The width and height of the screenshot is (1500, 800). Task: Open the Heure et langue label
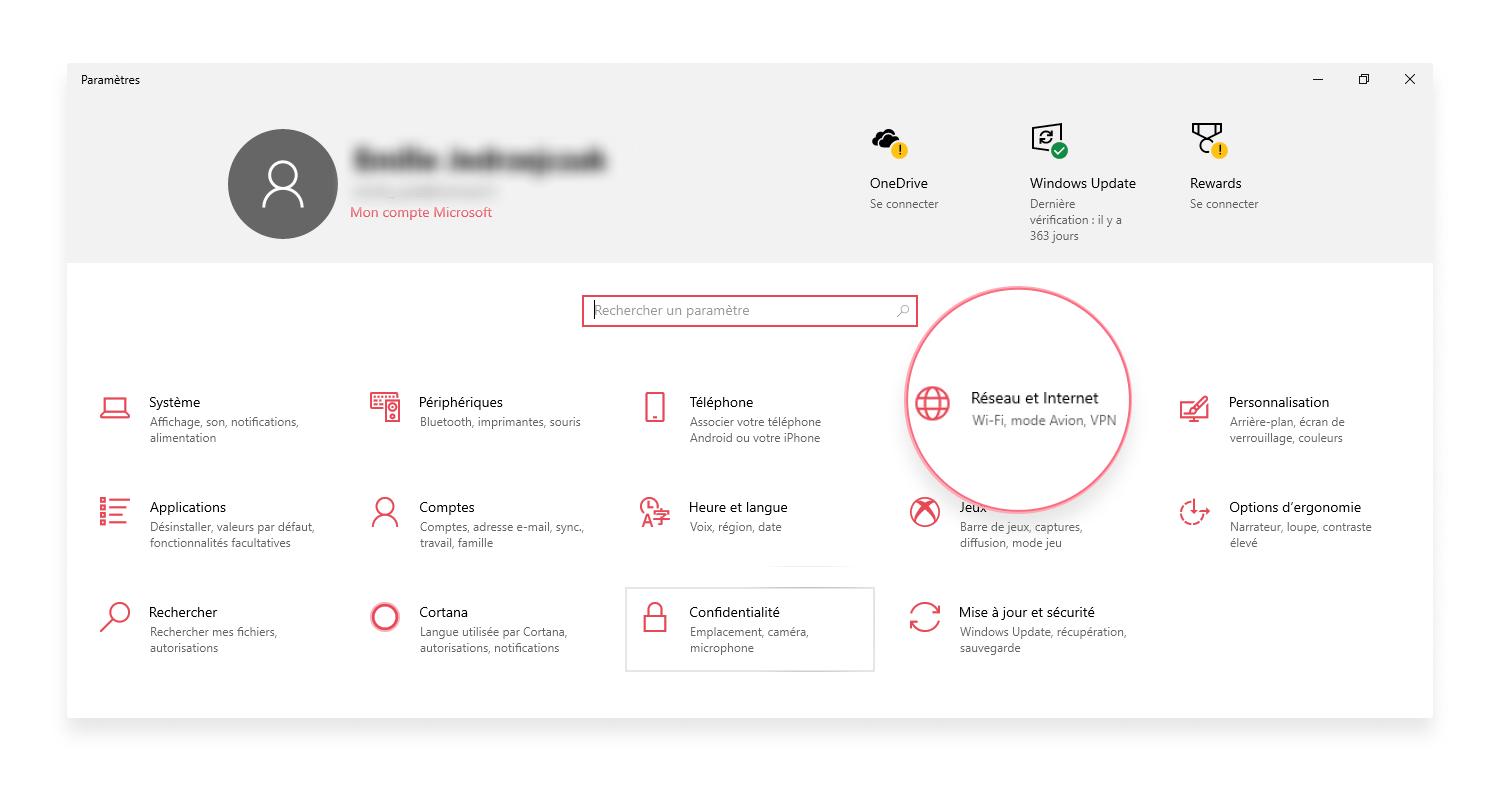pyautogui.click(x=738, y=507)
